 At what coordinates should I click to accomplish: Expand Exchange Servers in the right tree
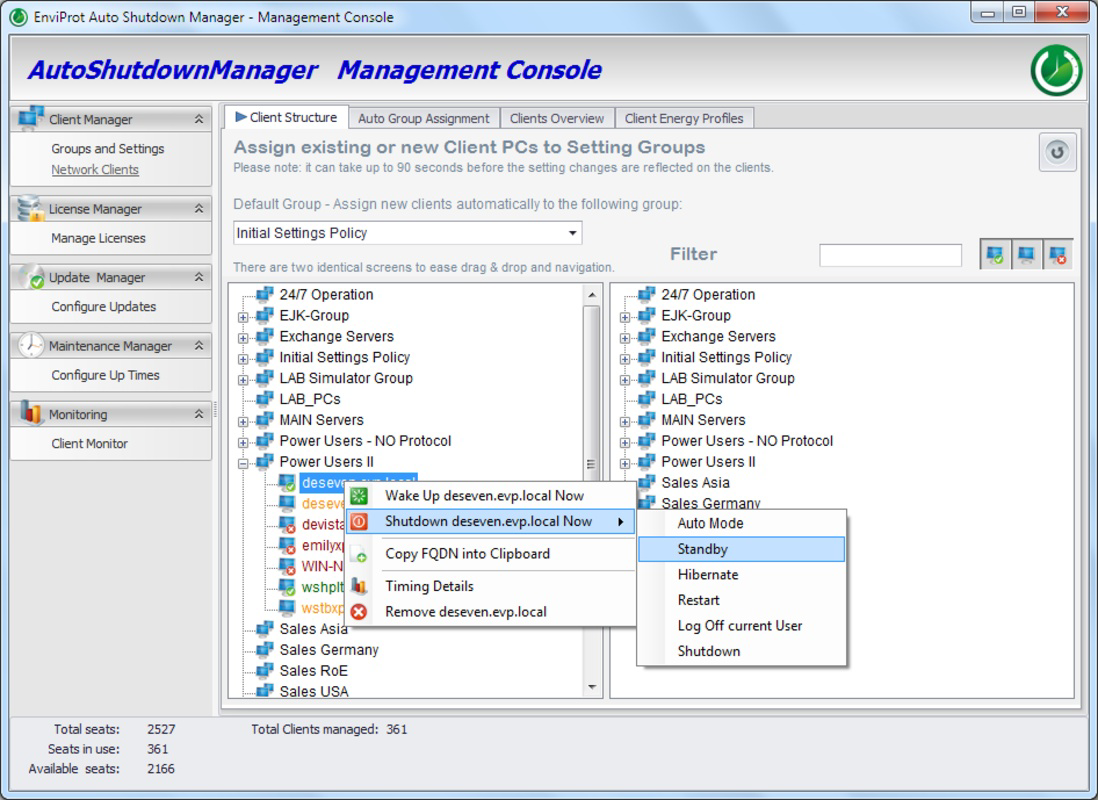pos(625,338)
